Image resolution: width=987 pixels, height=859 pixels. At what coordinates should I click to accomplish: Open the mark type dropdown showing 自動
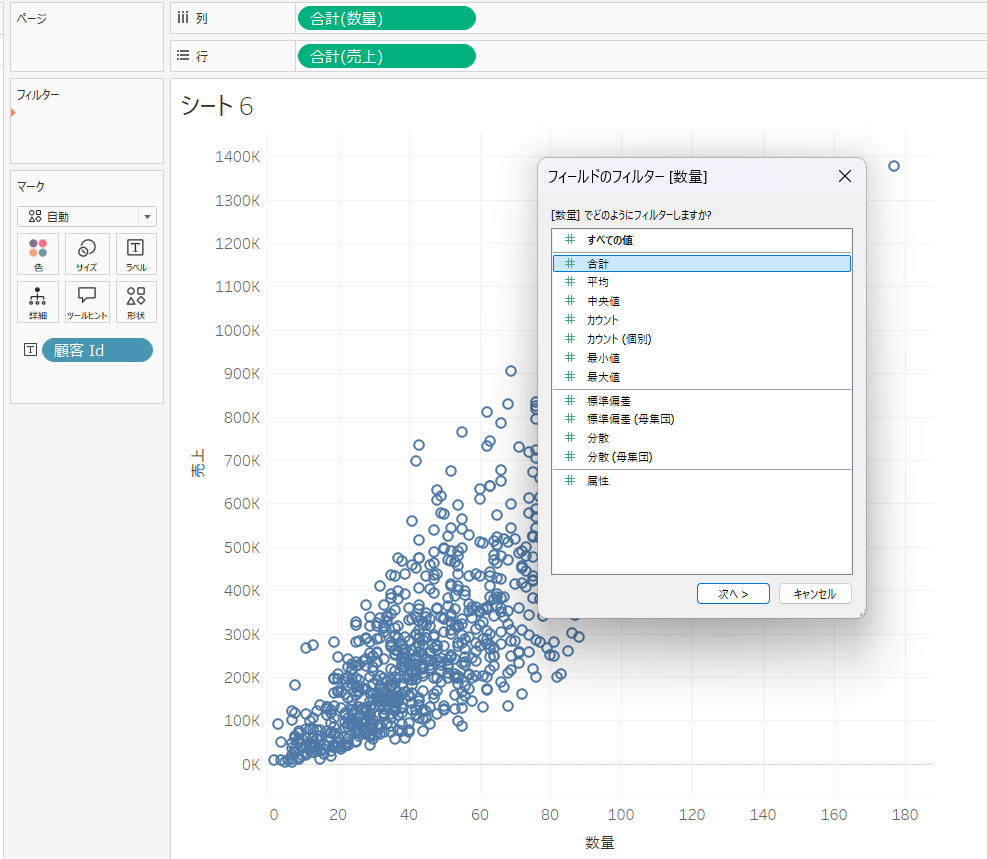[87, 216]
